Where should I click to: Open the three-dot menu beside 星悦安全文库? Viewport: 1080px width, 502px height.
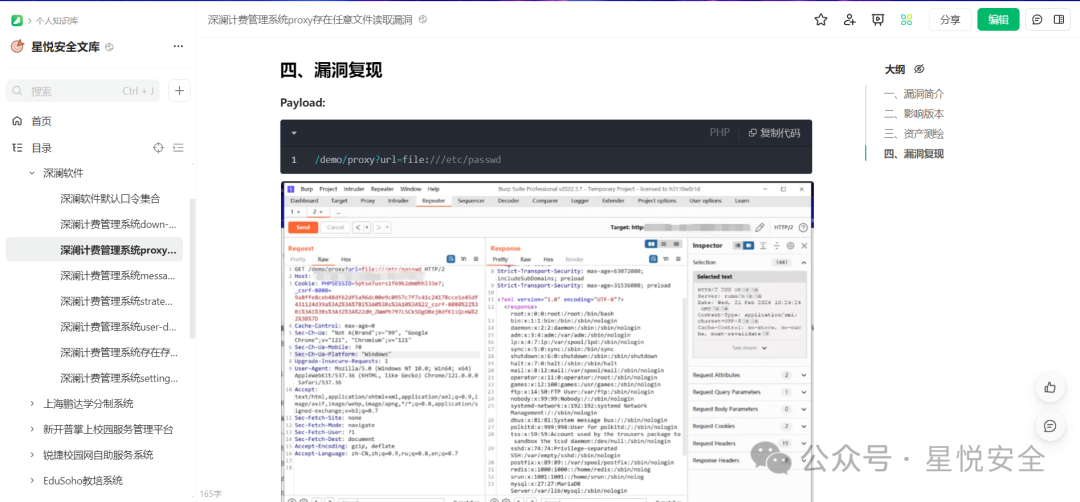tap(178, 47)
